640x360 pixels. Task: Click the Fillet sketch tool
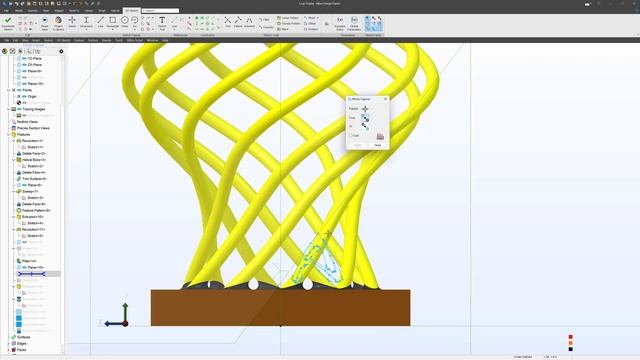point(264,19)
